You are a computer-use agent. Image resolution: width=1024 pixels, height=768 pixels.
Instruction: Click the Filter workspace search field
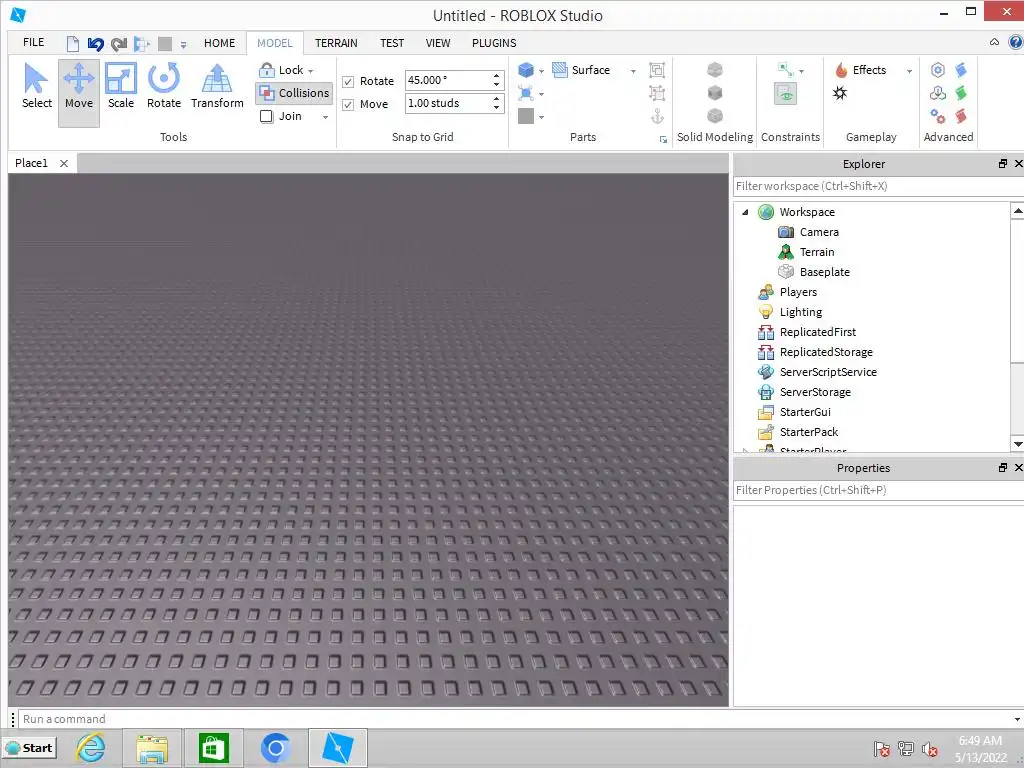point(878,186)
